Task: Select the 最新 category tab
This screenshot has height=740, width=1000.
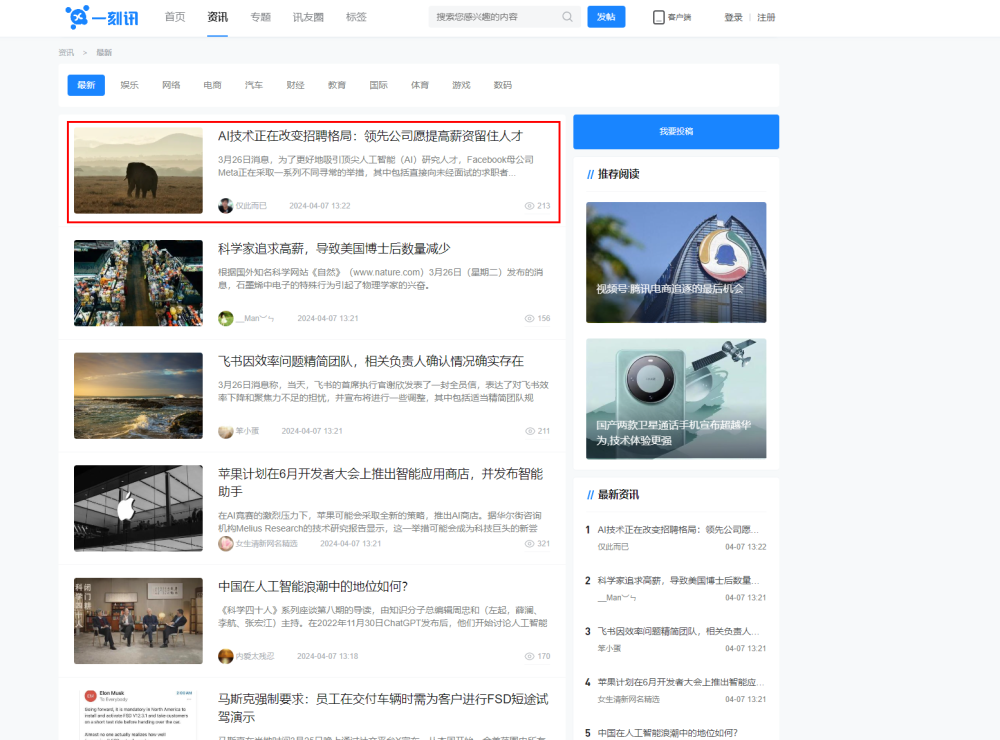Action: tap(86, 85)
